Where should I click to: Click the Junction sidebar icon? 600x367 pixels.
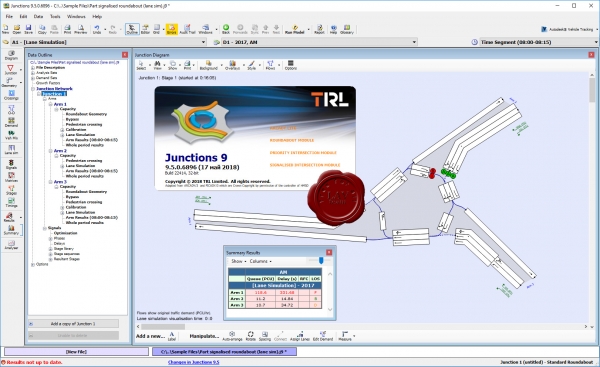coord(10,70)
